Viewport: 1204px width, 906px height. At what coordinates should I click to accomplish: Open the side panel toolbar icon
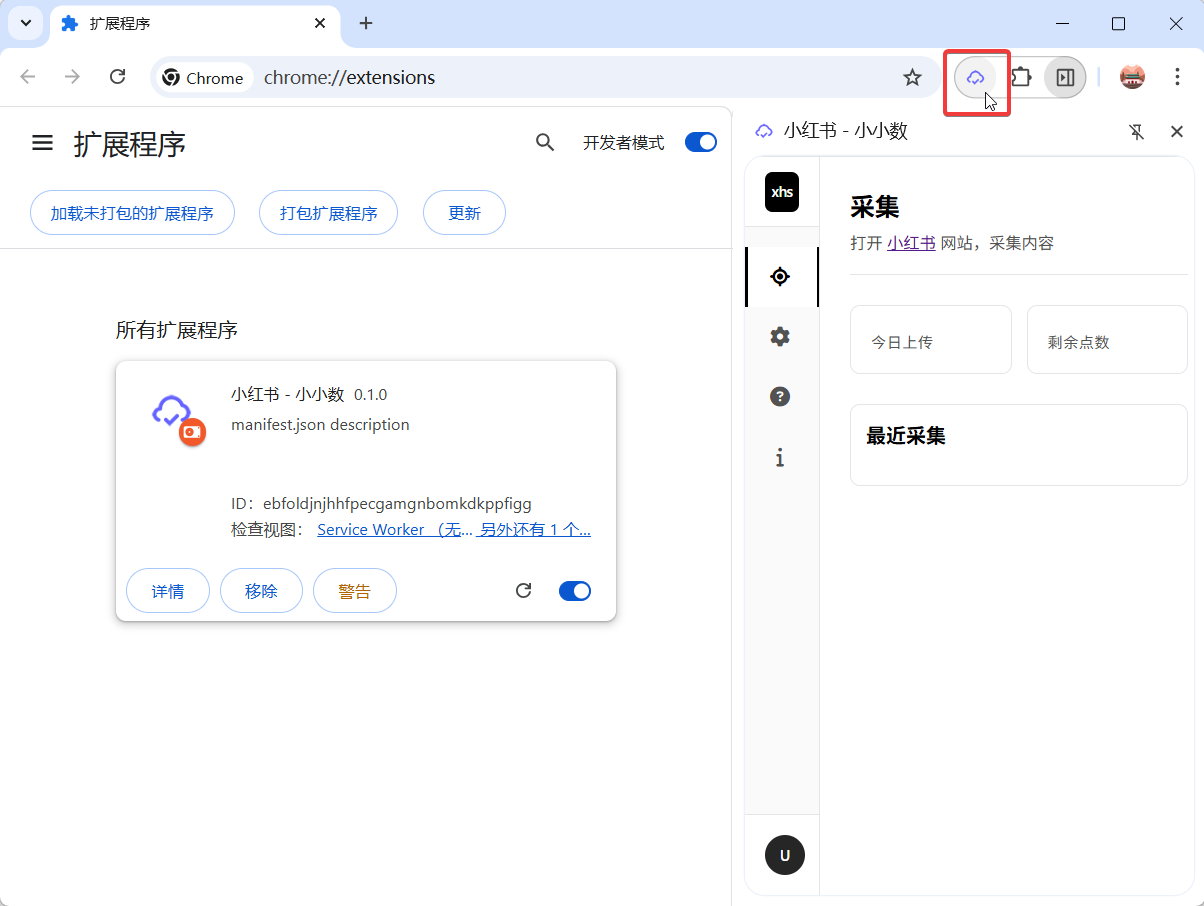pos(1065,76)
